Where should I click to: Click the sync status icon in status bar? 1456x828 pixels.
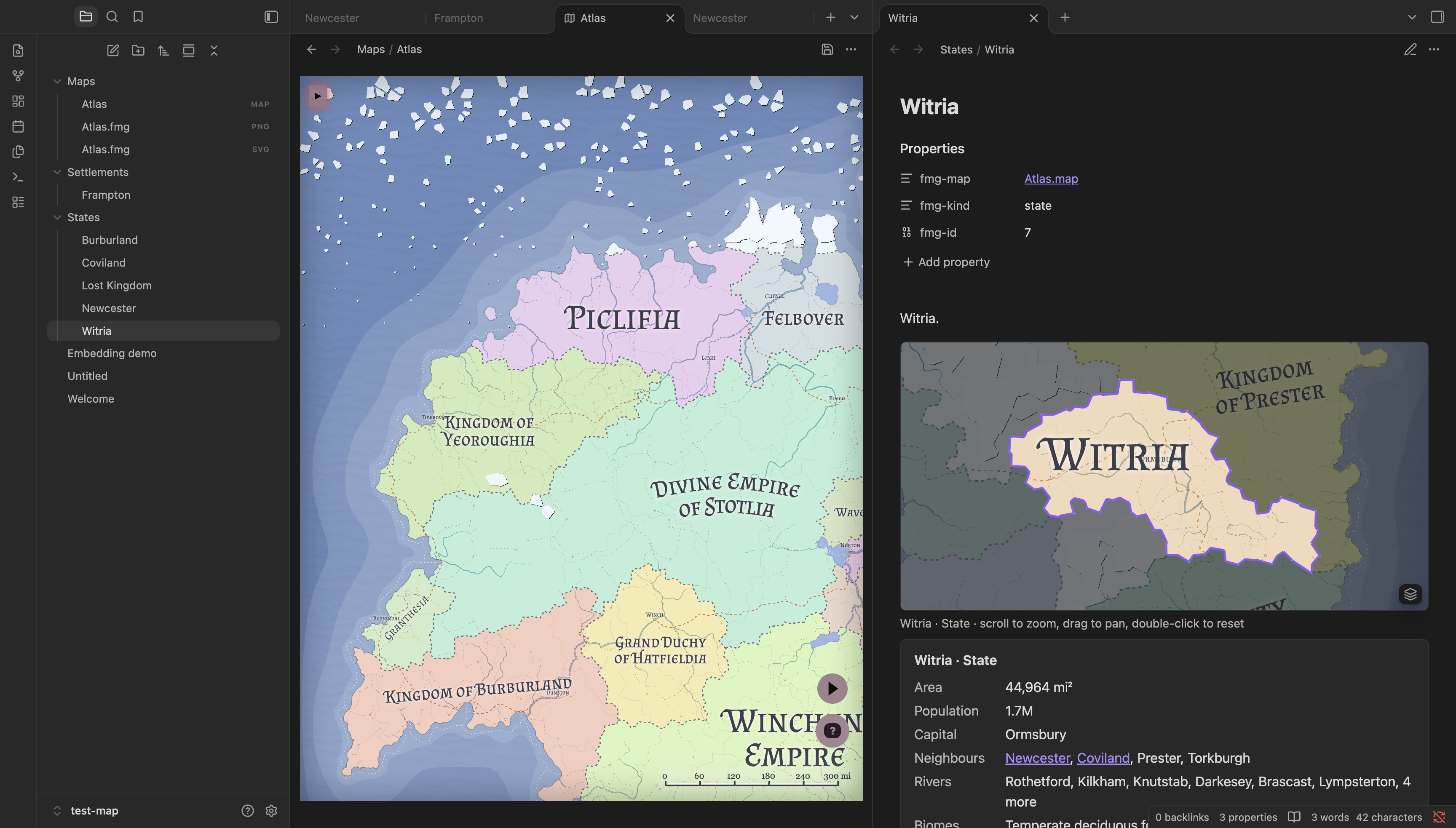coord(1439,817)
